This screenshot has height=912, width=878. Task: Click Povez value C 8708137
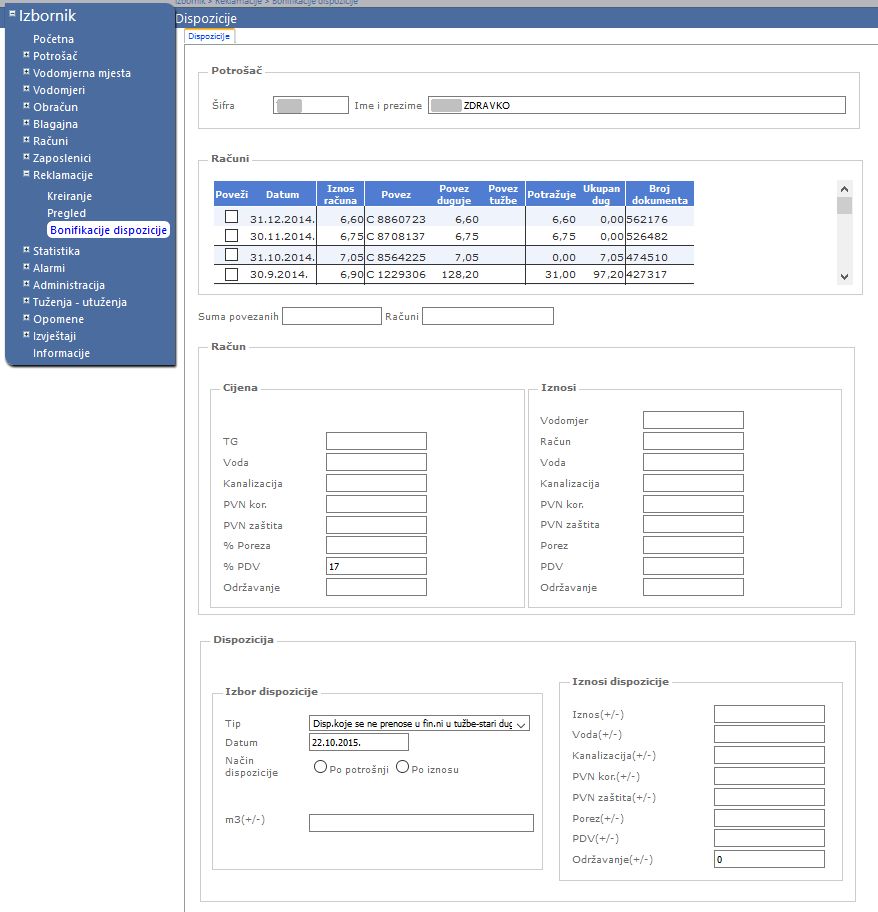pyautogui.click(x=396, y=236)
